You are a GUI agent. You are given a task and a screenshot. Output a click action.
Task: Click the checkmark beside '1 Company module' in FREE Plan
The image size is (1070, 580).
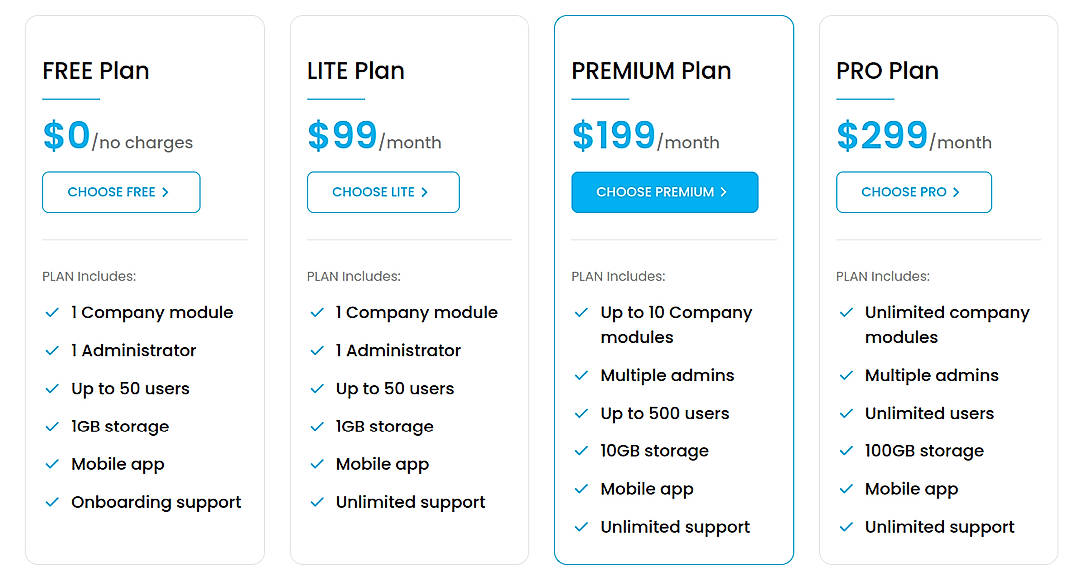53,312
